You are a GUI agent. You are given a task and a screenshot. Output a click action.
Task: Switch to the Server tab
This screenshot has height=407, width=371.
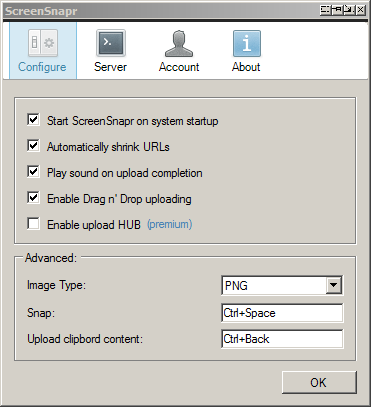coord(111,51)
